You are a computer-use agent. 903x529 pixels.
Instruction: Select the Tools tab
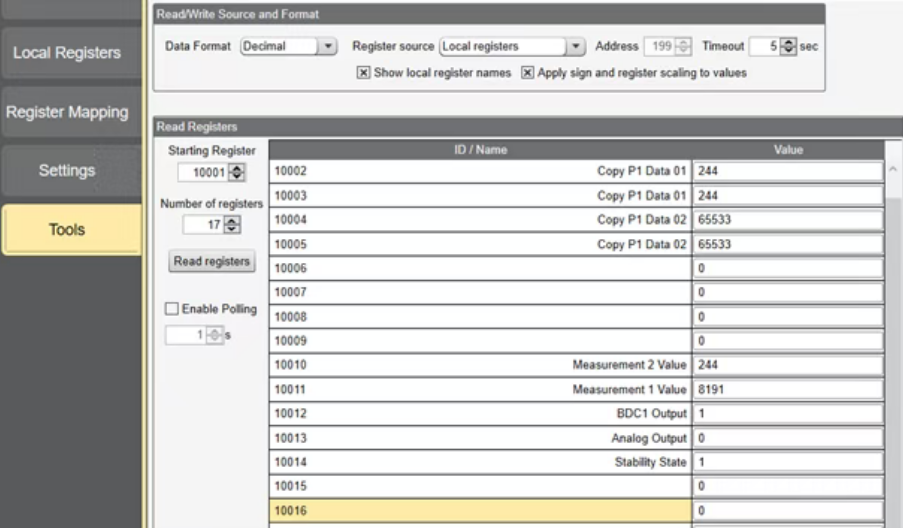pyautogui.click(x=67, y=230)
